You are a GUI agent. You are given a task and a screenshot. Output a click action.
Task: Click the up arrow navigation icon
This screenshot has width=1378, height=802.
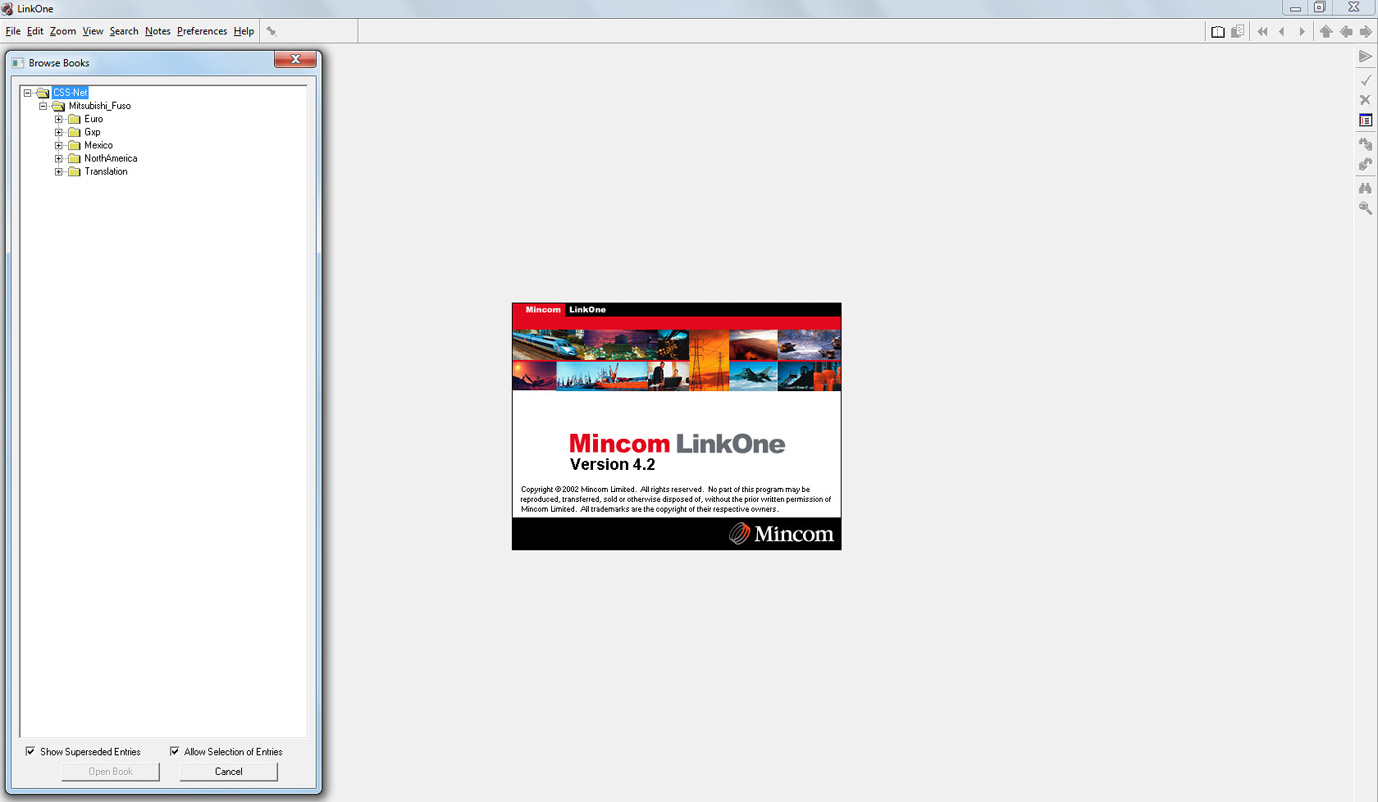point(1326,32)
